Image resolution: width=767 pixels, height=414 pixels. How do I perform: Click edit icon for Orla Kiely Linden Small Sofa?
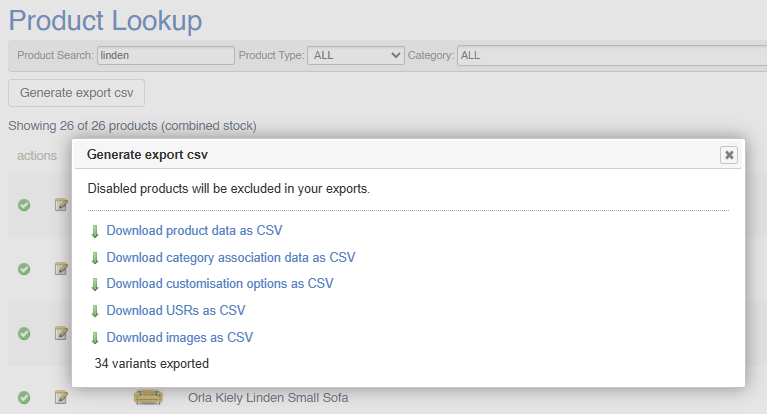tap(61, 397)
